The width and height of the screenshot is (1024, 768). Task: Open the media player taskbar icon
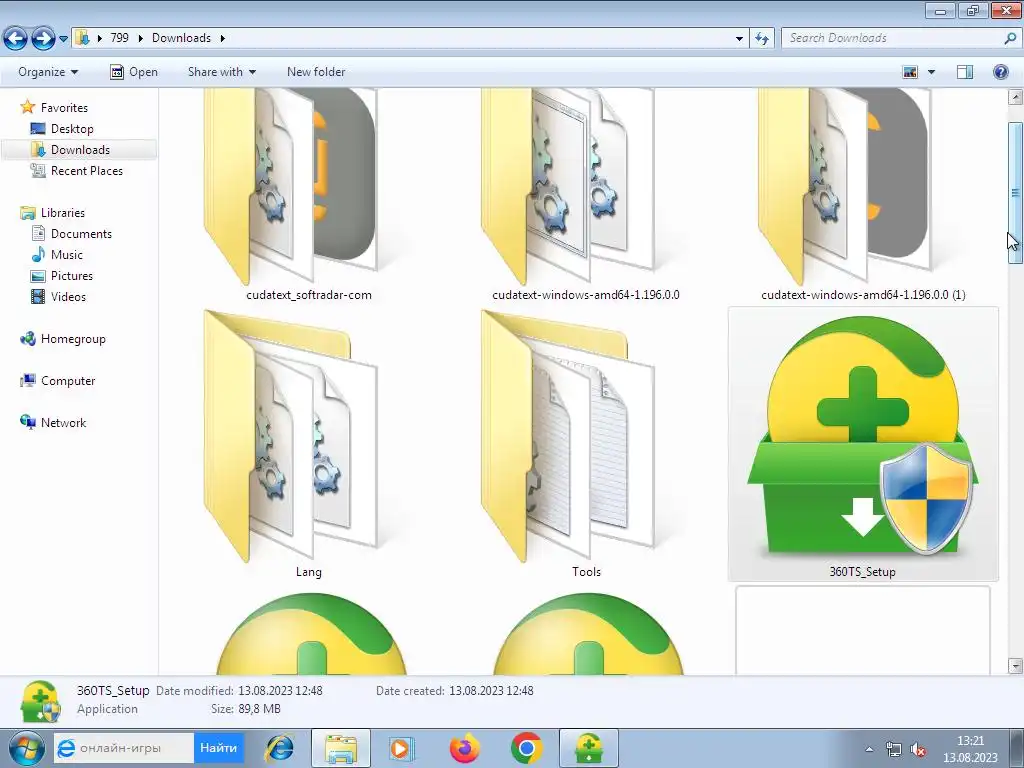tap(400, 748)
